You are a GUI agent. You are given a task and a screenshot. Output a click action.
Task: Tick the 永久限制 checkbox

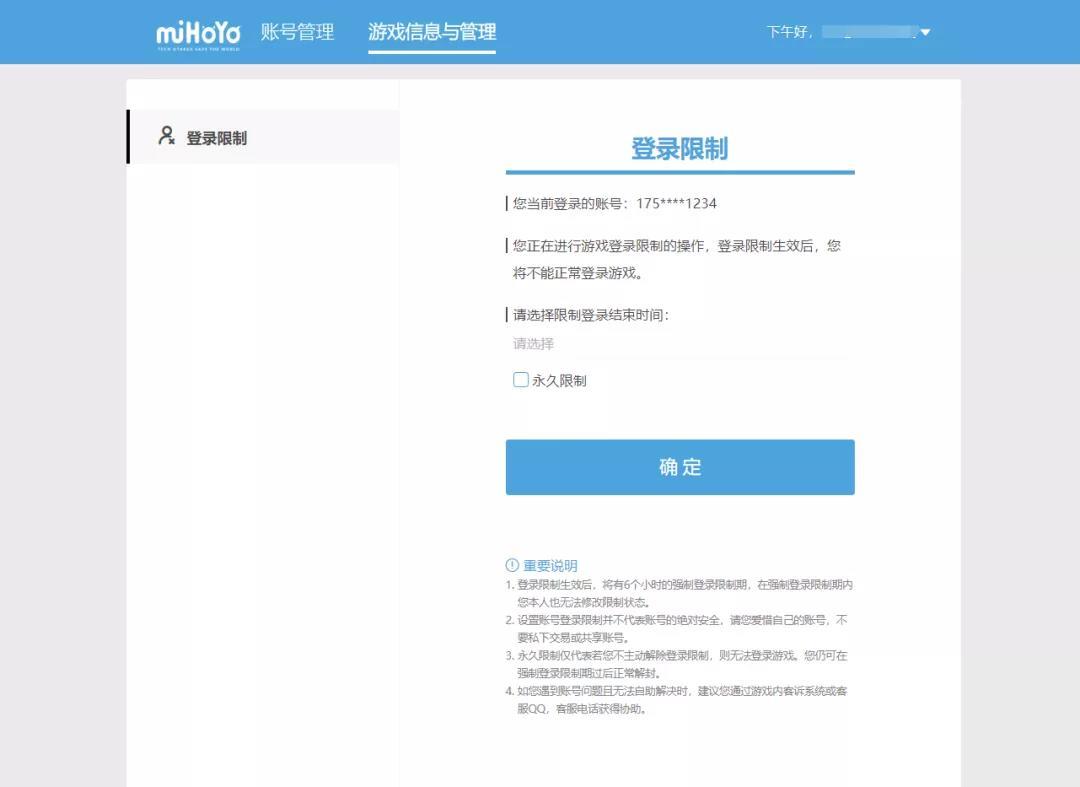pyautogui.click(x=521, y=380)
